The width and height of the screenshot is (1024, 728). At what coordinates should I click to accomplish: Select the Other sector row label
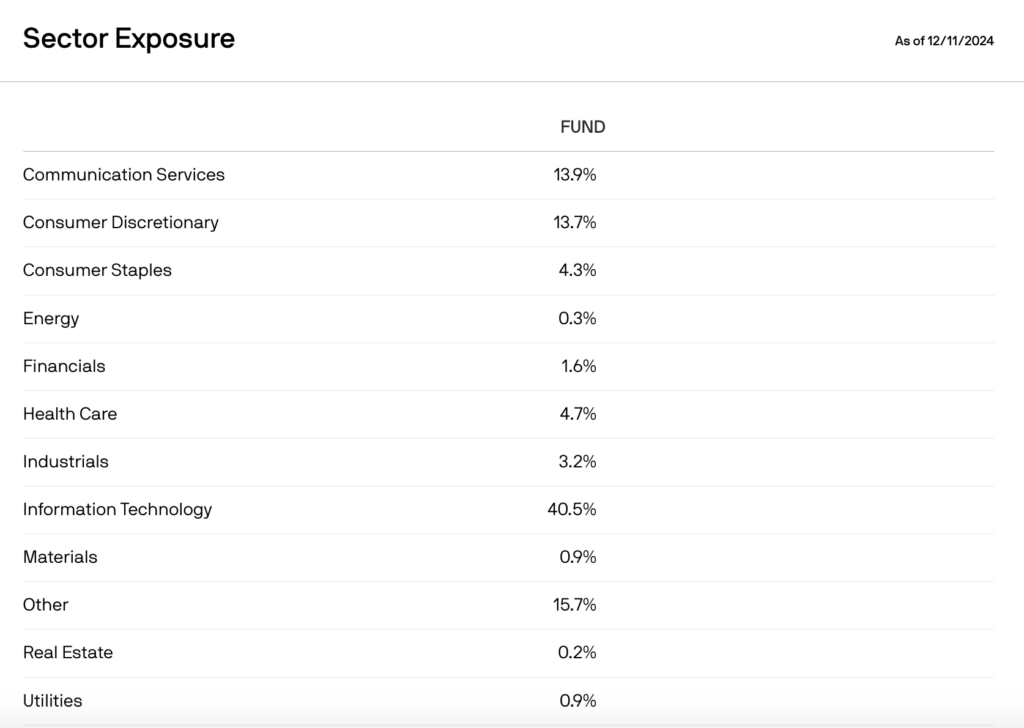[46, 605]
